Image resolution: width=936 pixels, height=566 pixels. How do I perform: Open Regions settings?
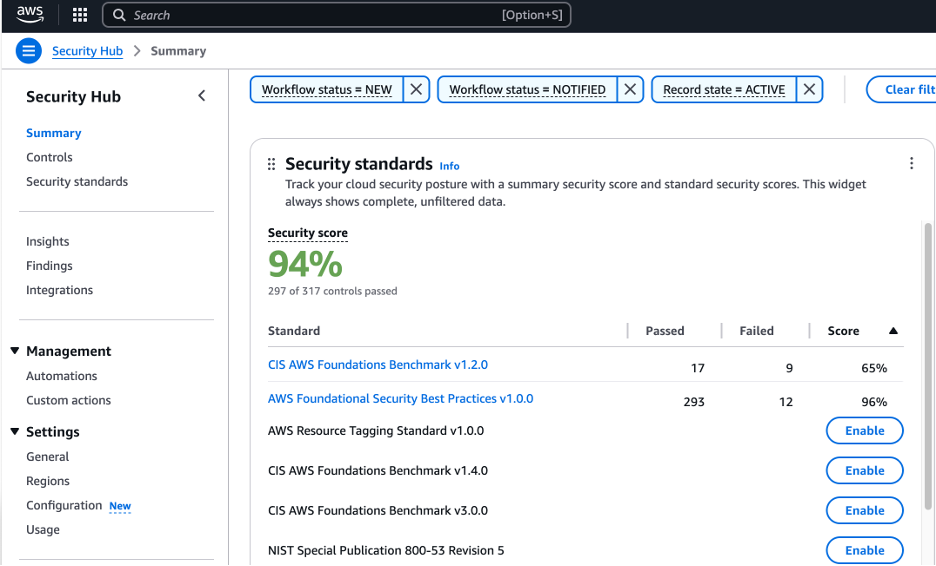(48, 481)
